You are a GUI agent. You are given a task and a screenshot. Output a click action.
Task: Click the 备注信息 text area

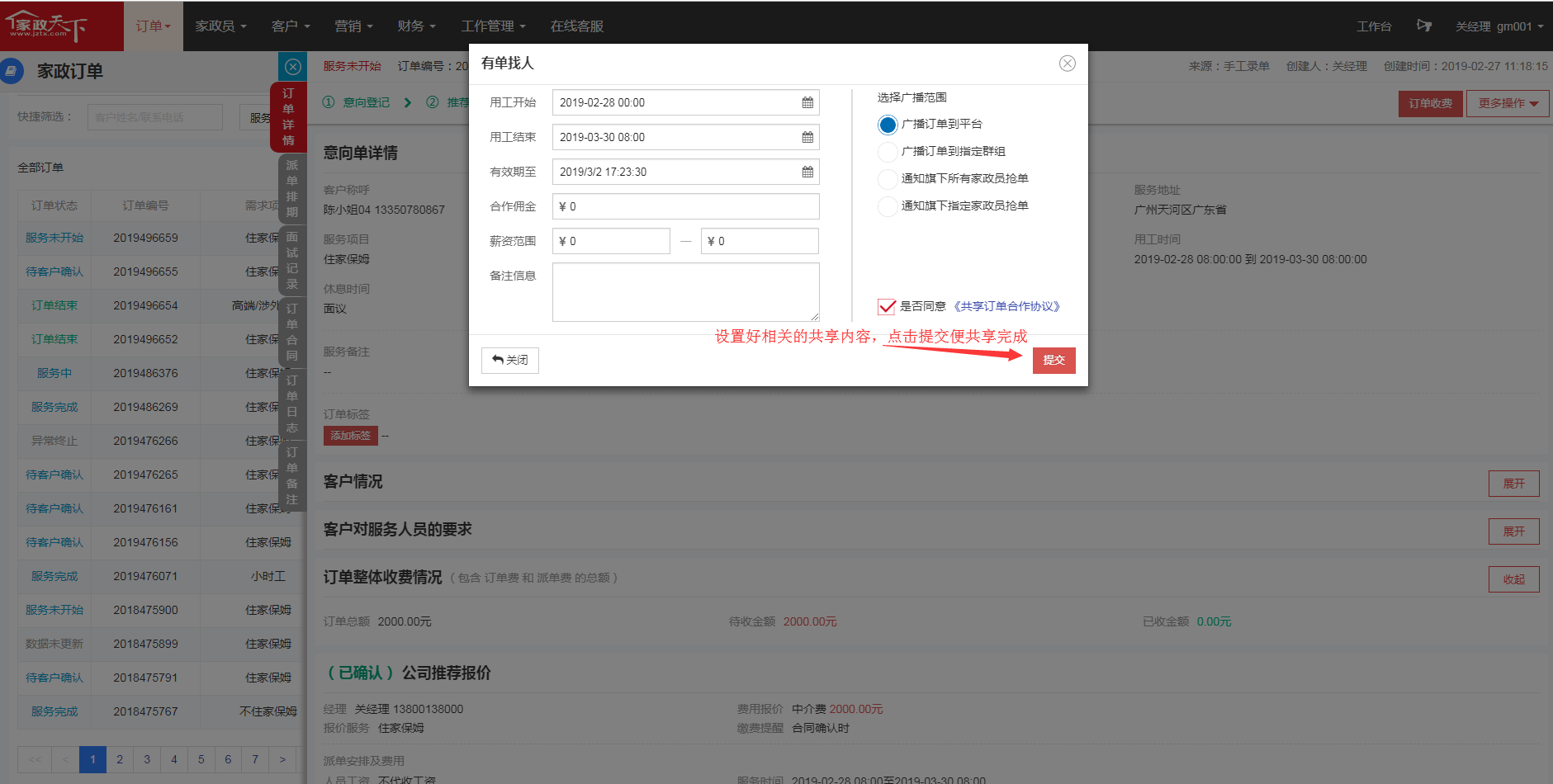(685, 292)
